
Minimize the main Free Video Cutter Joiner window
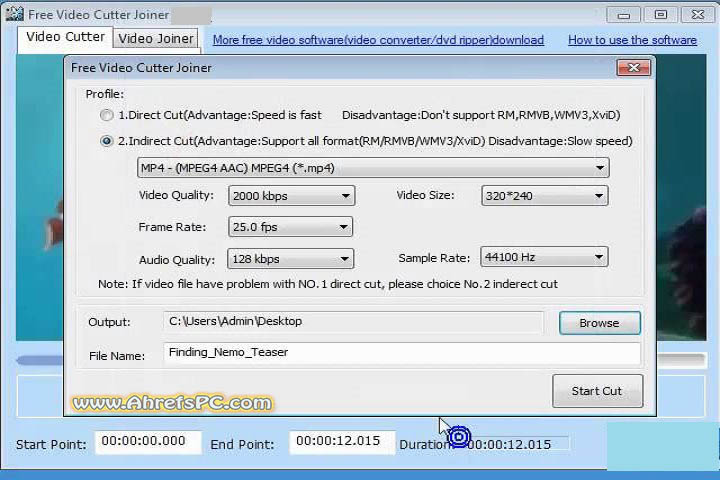click(x=624, y=15)
